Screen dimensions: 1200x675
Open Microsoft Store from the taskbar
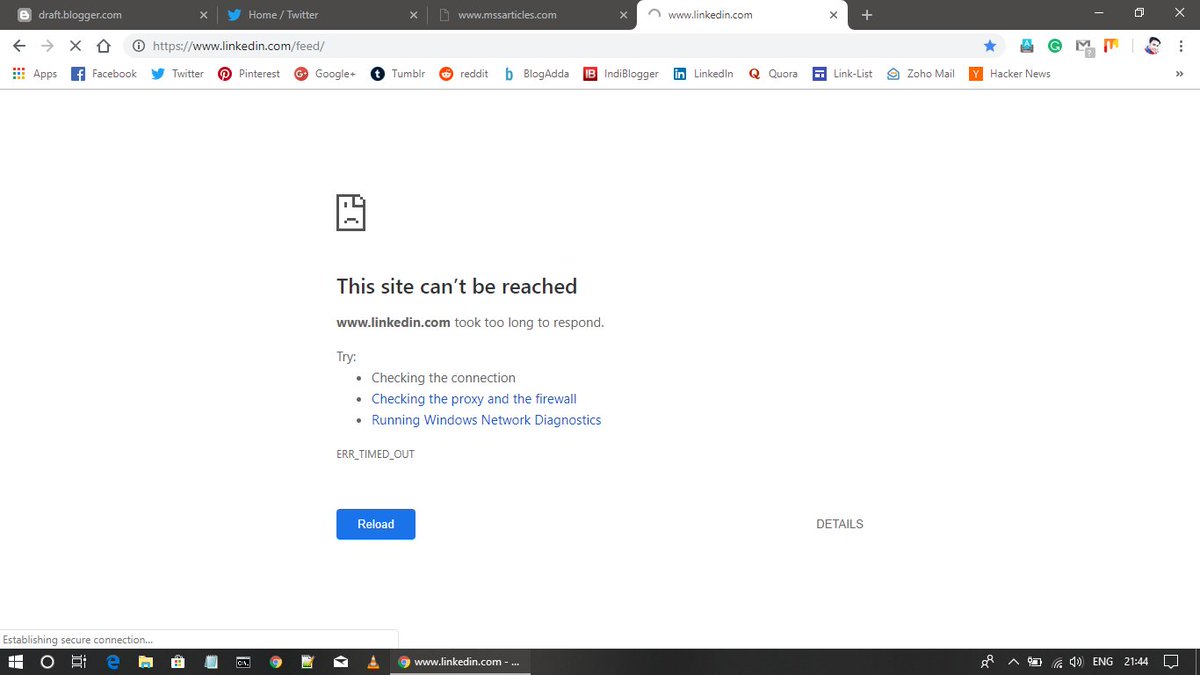[178, 661]
